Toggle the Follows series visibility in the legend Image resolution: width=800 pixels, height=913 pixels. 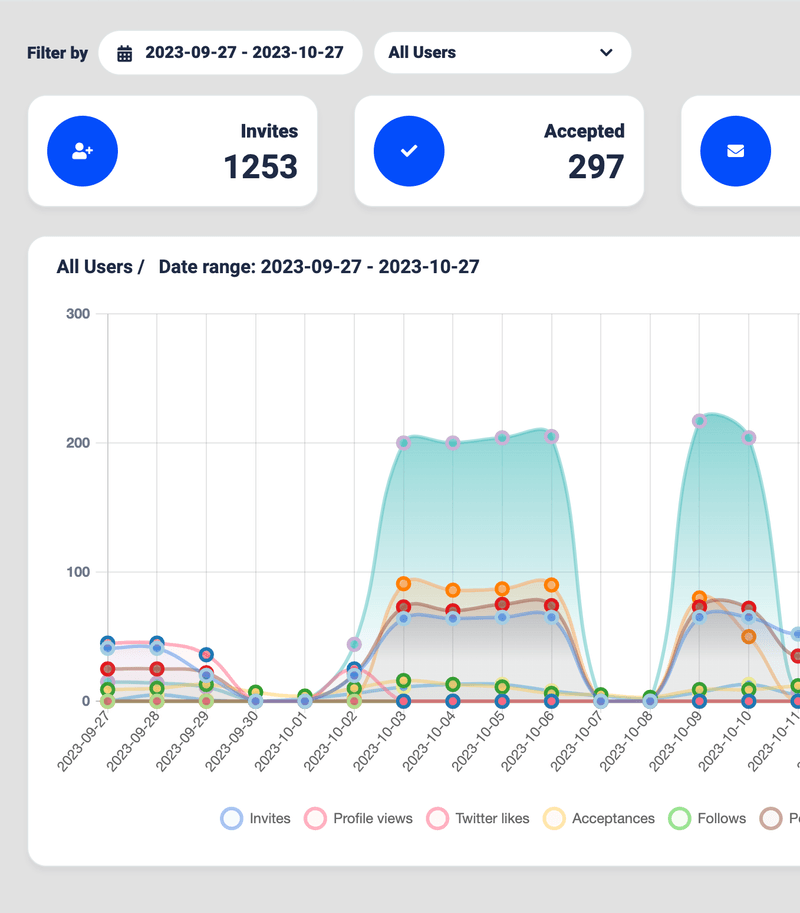(705, 818)
